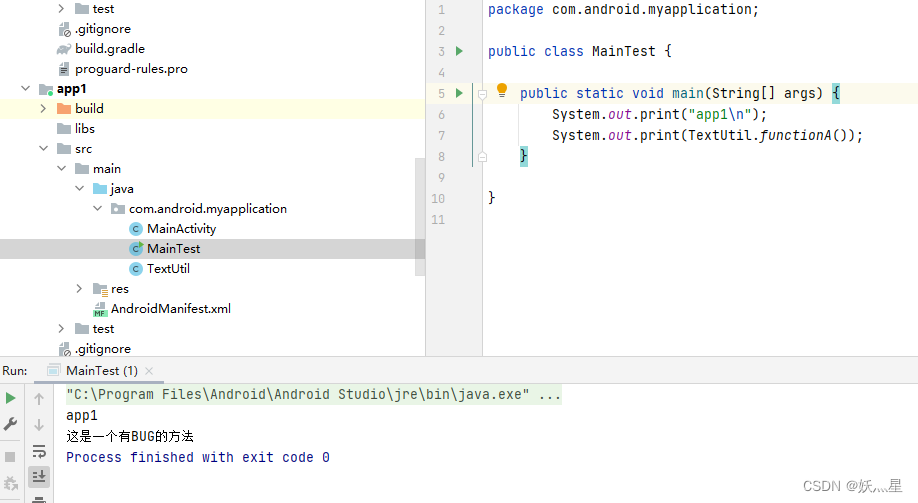Open proguard-rules.pro file
The height and width of the screenshot is (503, 918).
point(131,69)
